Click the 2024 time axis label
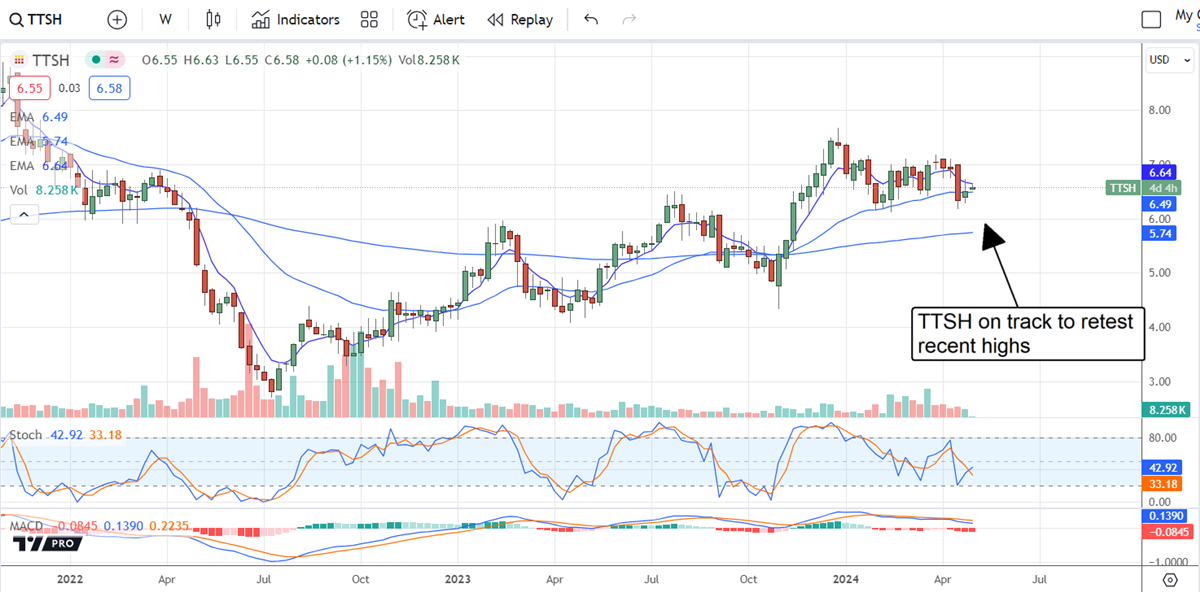 [845, 578]
